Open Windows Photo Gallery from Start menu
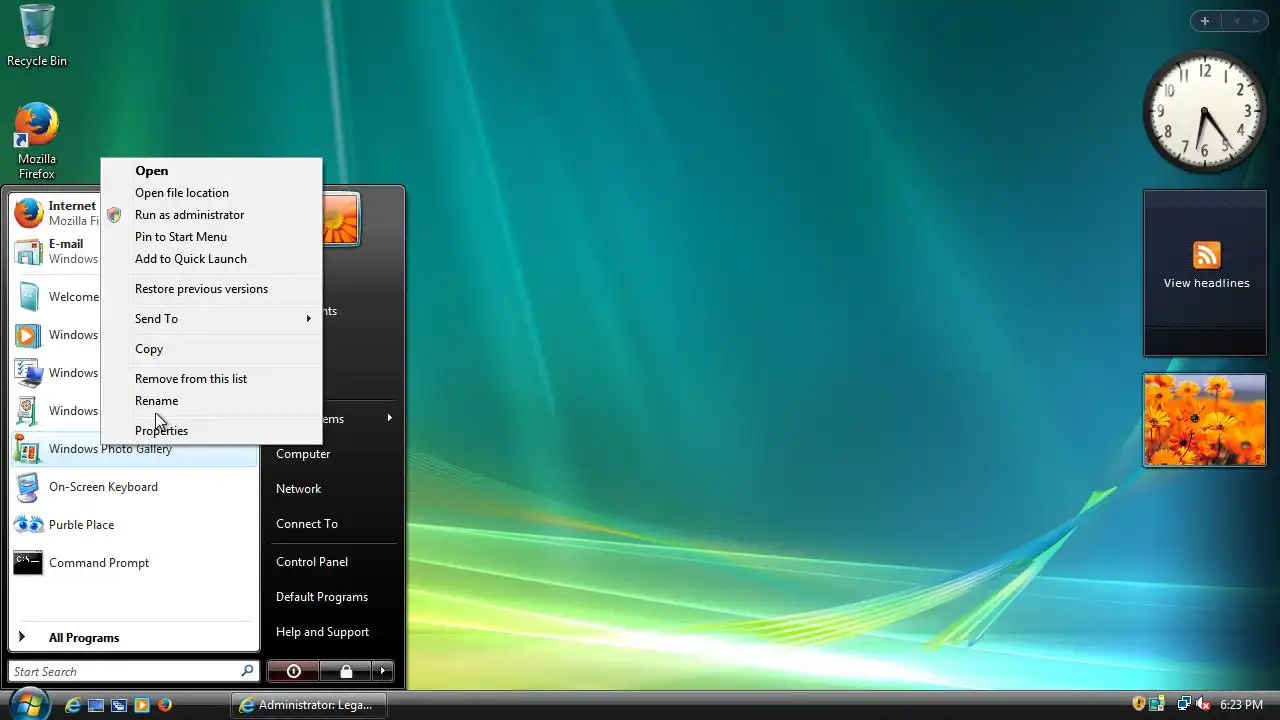1280x720 pixels. [x=133, y=449]
